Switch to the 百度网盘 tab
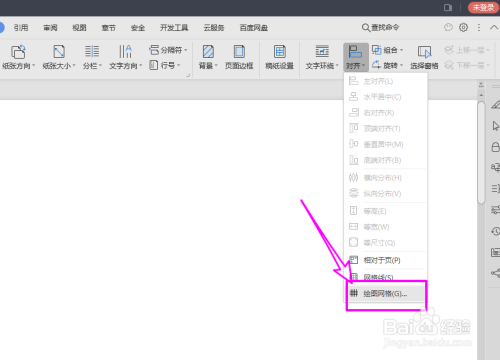 pos(254,28)
